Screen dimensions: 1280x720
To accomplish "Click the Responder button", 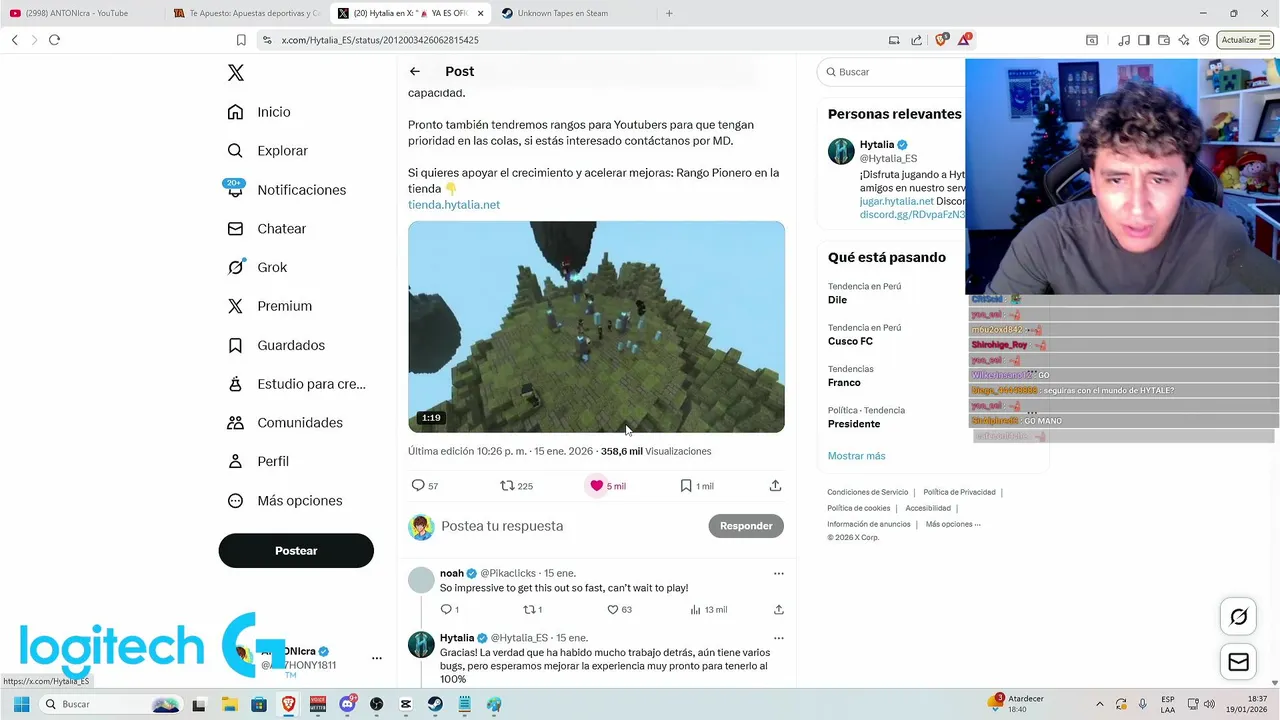I will tap(746, 526).
